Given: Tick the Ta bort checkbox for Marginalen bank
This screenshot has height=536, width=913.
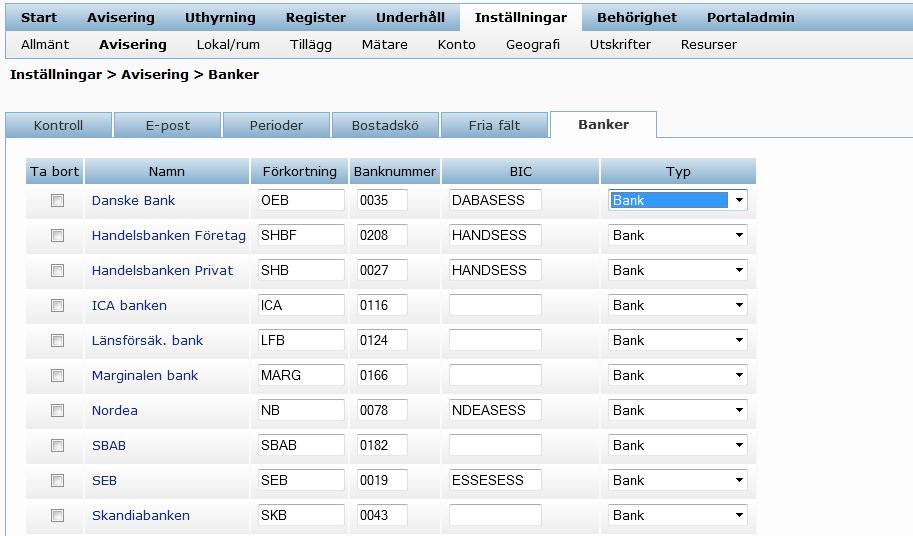Looking at the screenshot, I should [57, 375].
